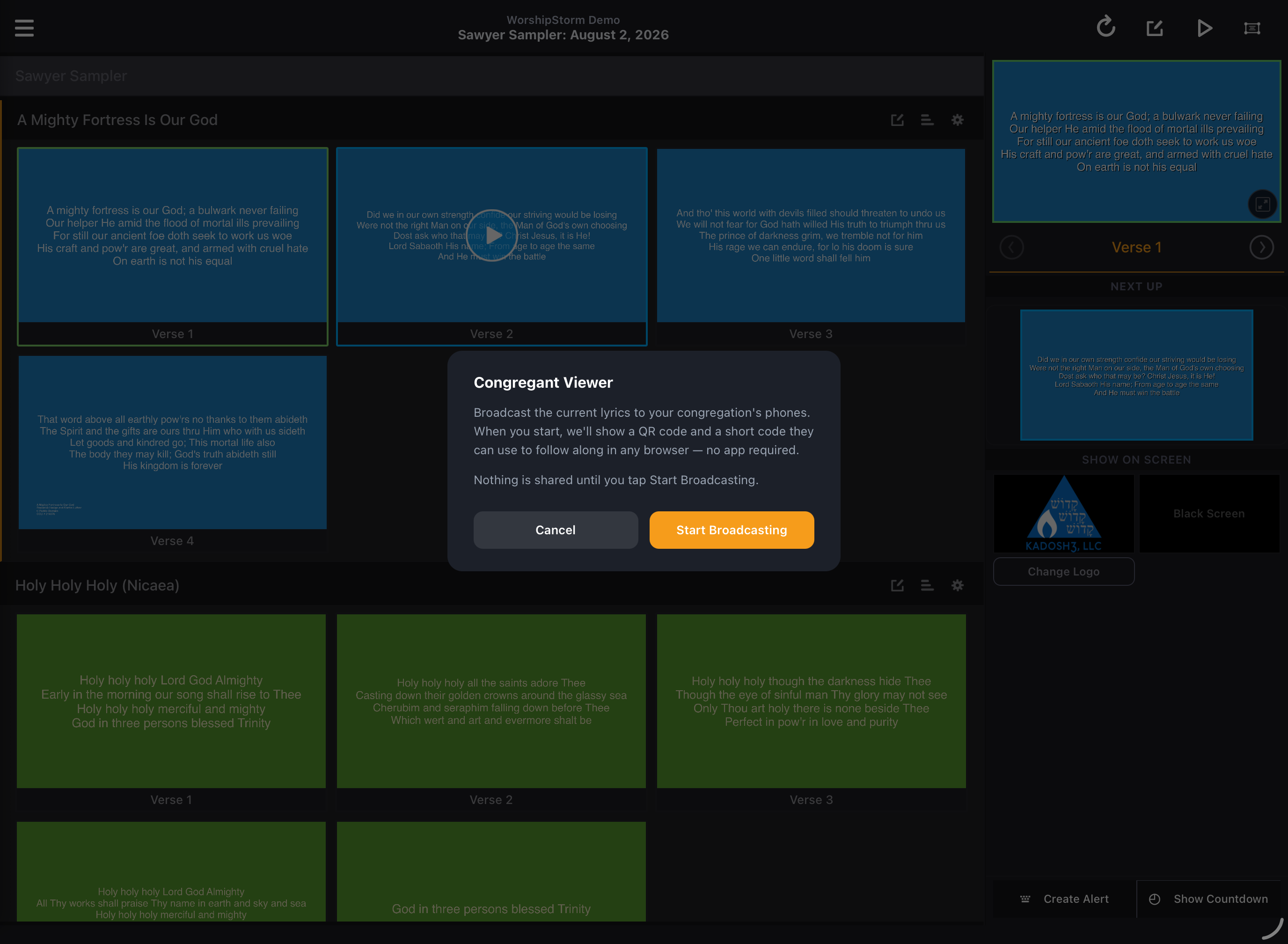Select 'God in three persons blessed Trinity' slide
This screenshot has width=1288, height=944.
491,871
